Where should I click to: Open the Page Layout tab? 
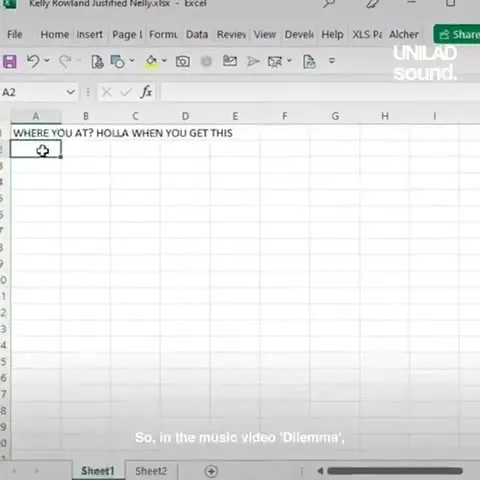pos(127,35)
